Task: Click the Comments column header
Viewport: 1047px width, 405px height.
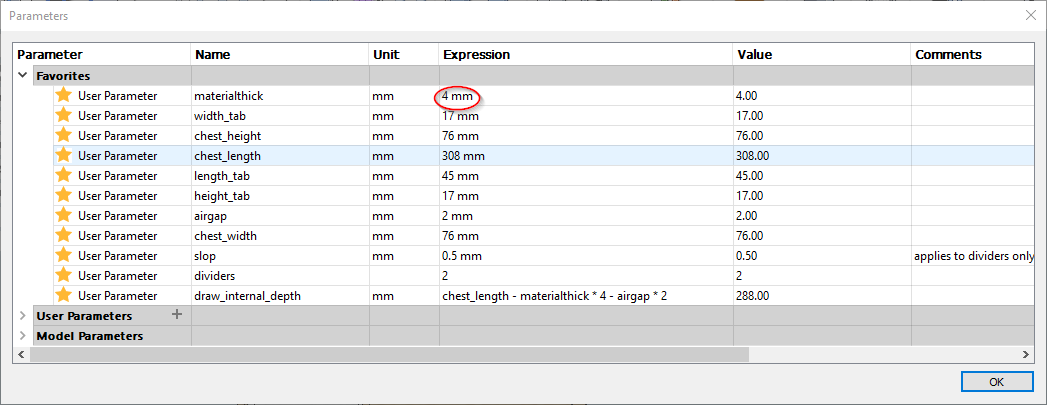Action: [948, 55]
